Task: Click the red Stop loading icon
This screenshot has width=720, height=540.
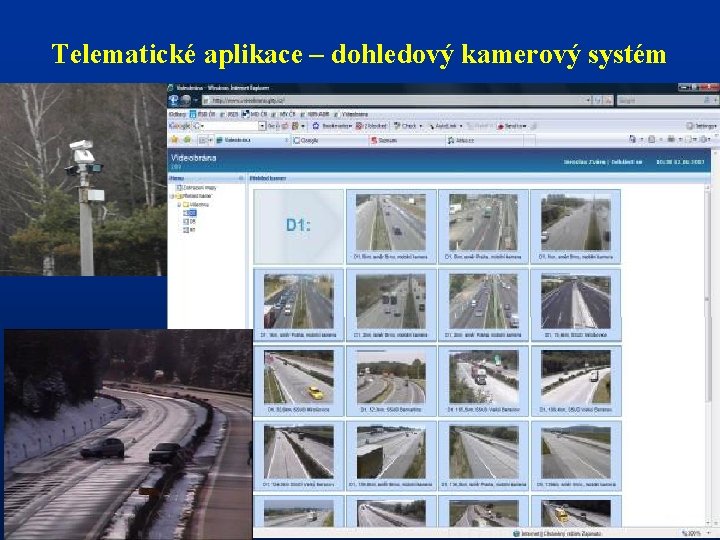Action: 608,100
